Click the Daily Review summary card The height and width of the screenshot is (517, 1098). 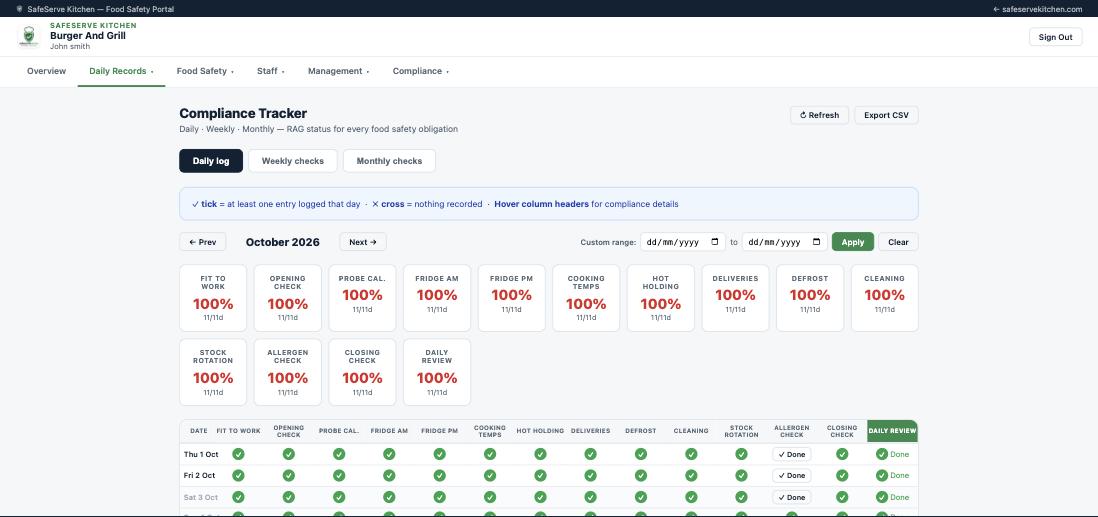(x=437, y=372)
